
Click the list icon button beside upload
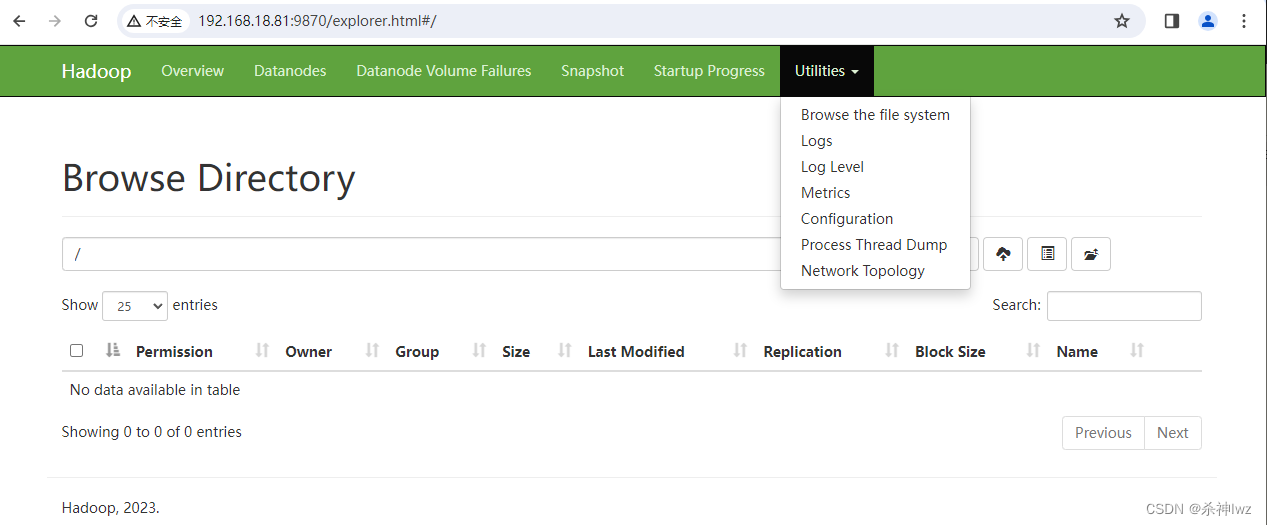point(1047,254)
